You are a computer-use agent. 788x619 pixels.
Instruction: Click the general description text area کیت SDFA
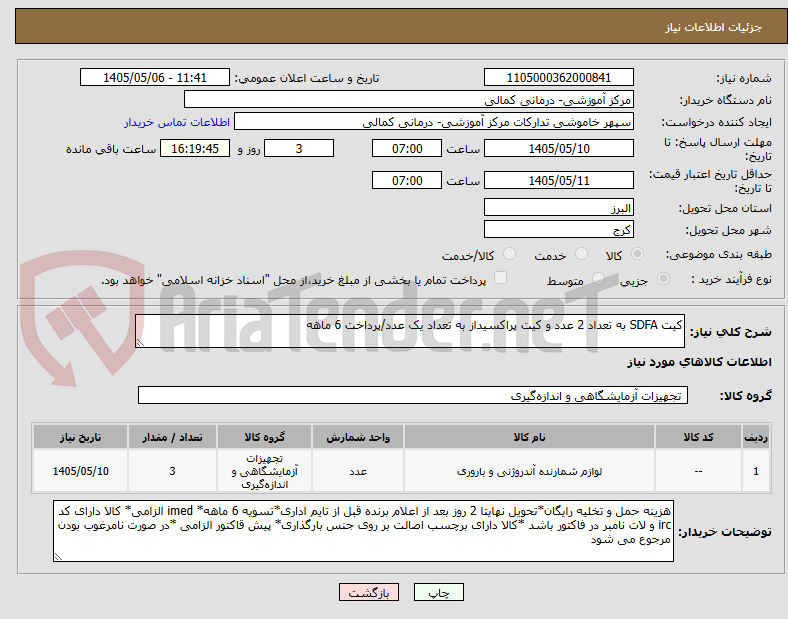tap(410, 331)
